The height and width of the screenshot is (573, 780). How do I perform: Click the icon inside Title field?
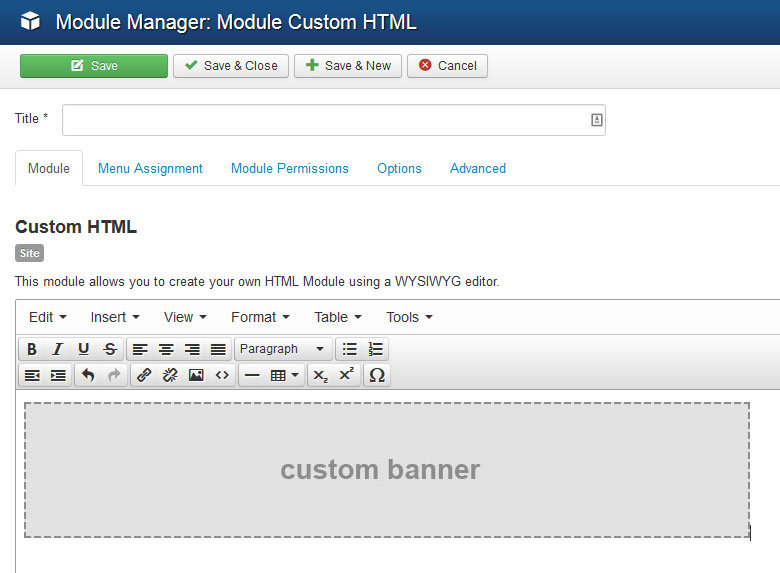click(596, 120)
